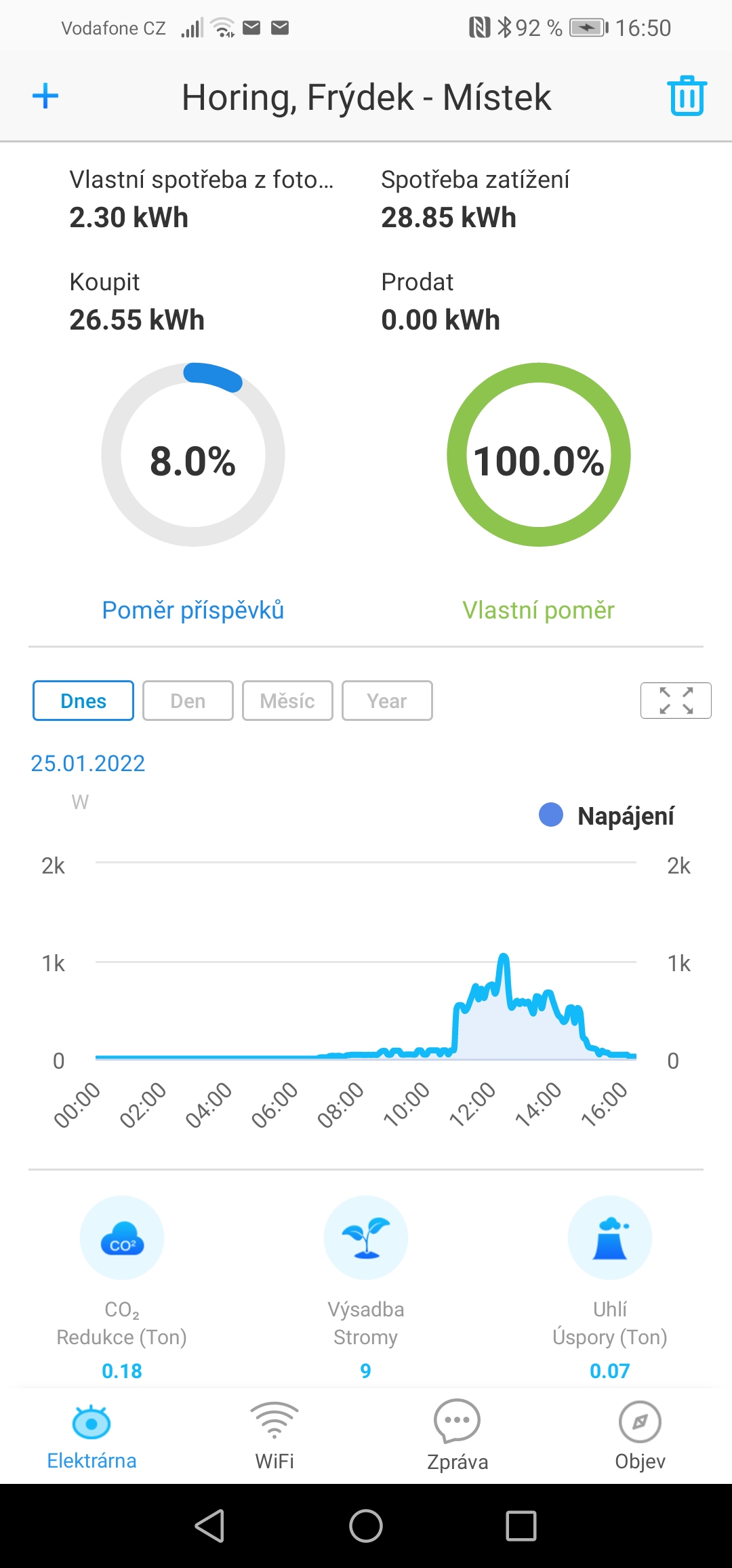Tap the CO₂ reduction cloud icon

(122, 1237)
